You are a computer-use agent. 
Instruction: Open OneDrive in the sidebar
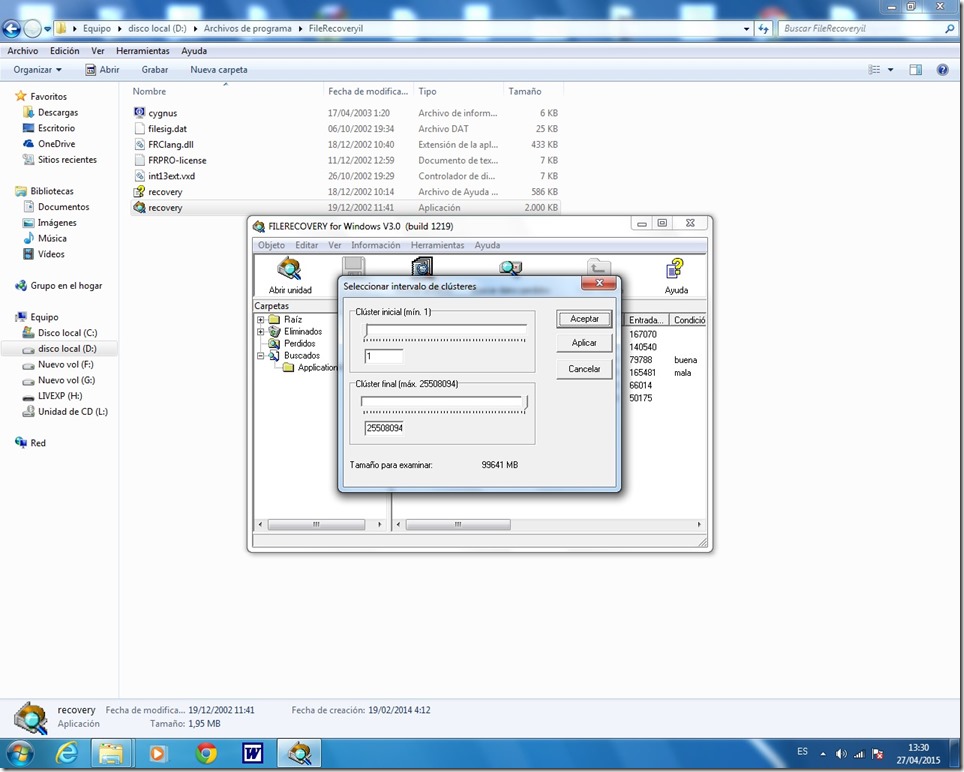coord(57,144)
